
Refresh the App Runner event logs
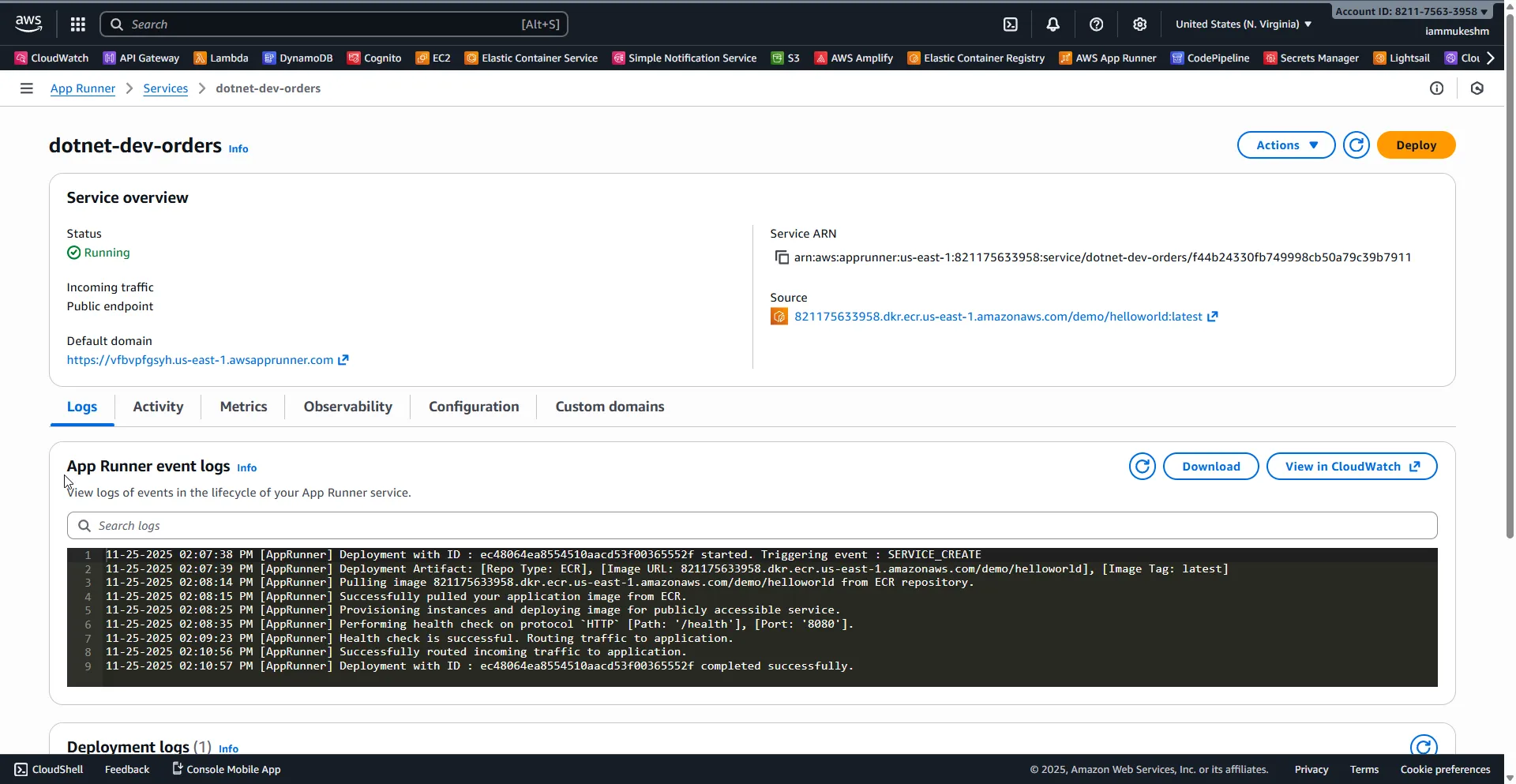(1143, 466)
